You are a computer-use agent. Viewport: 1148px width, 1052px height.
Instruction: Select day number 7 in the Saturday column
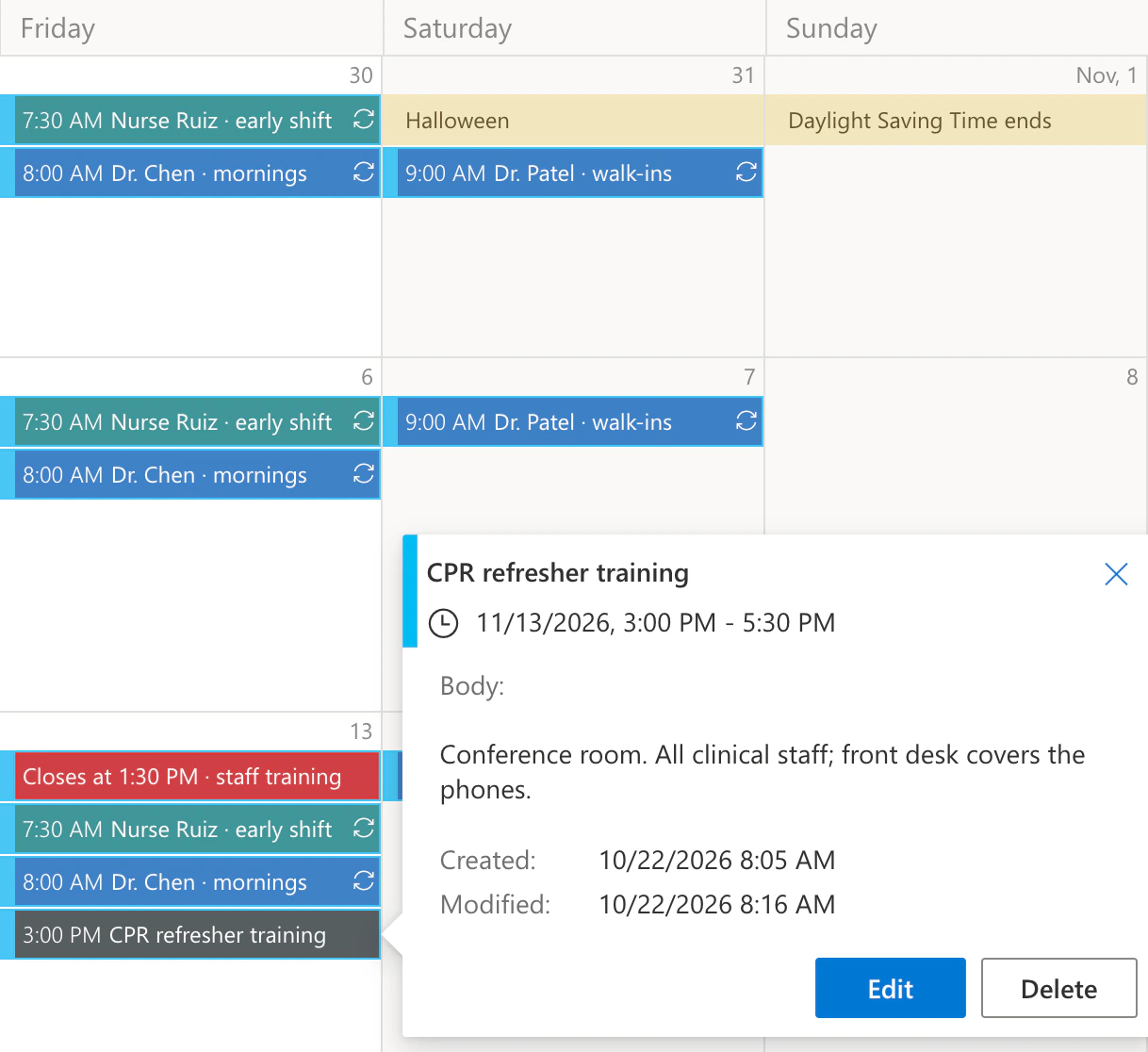click(x=750, y=377)
